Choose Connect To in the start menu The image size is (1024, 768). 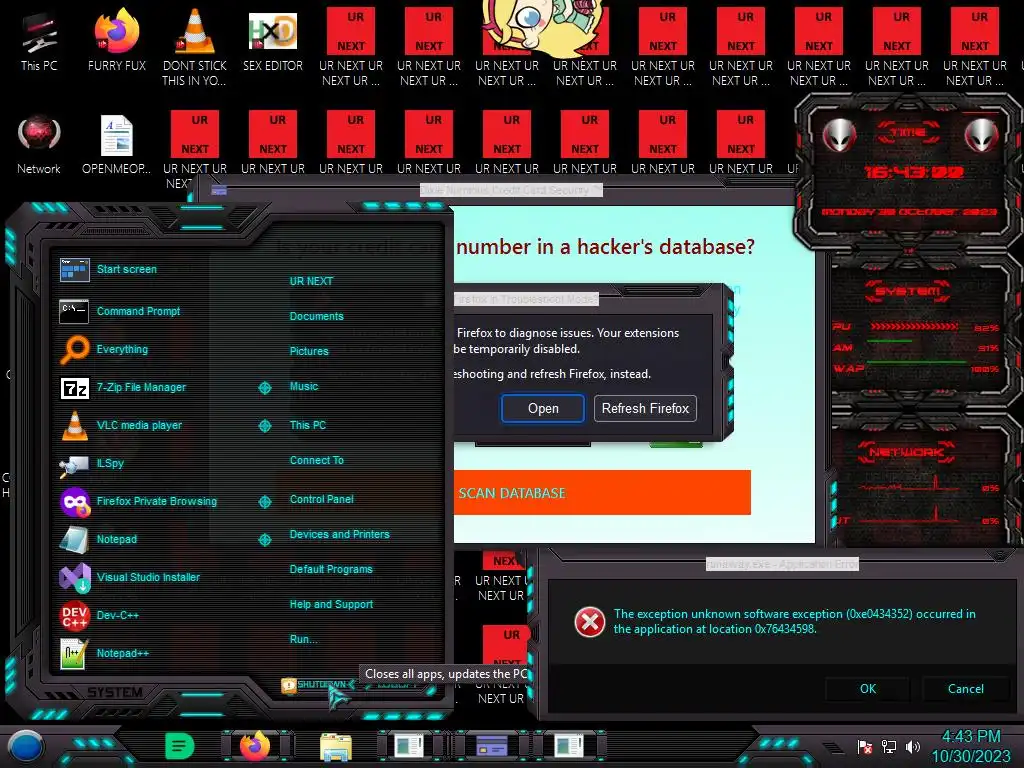pos(317,460)
